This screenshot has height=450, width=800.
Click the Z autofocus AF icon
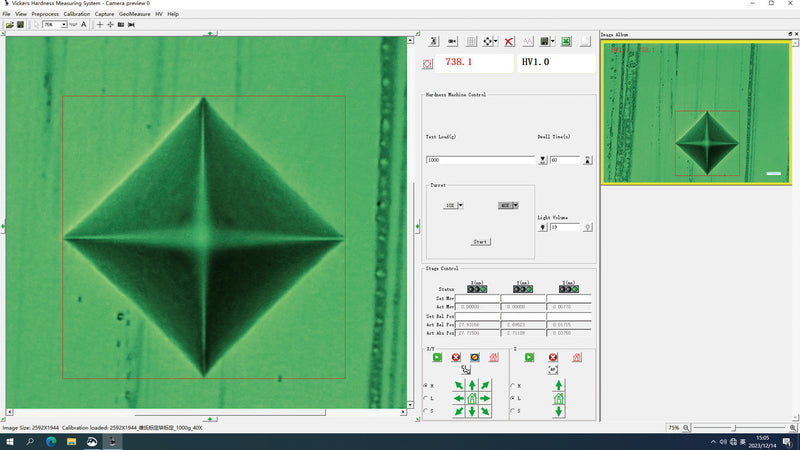[552, 369]
